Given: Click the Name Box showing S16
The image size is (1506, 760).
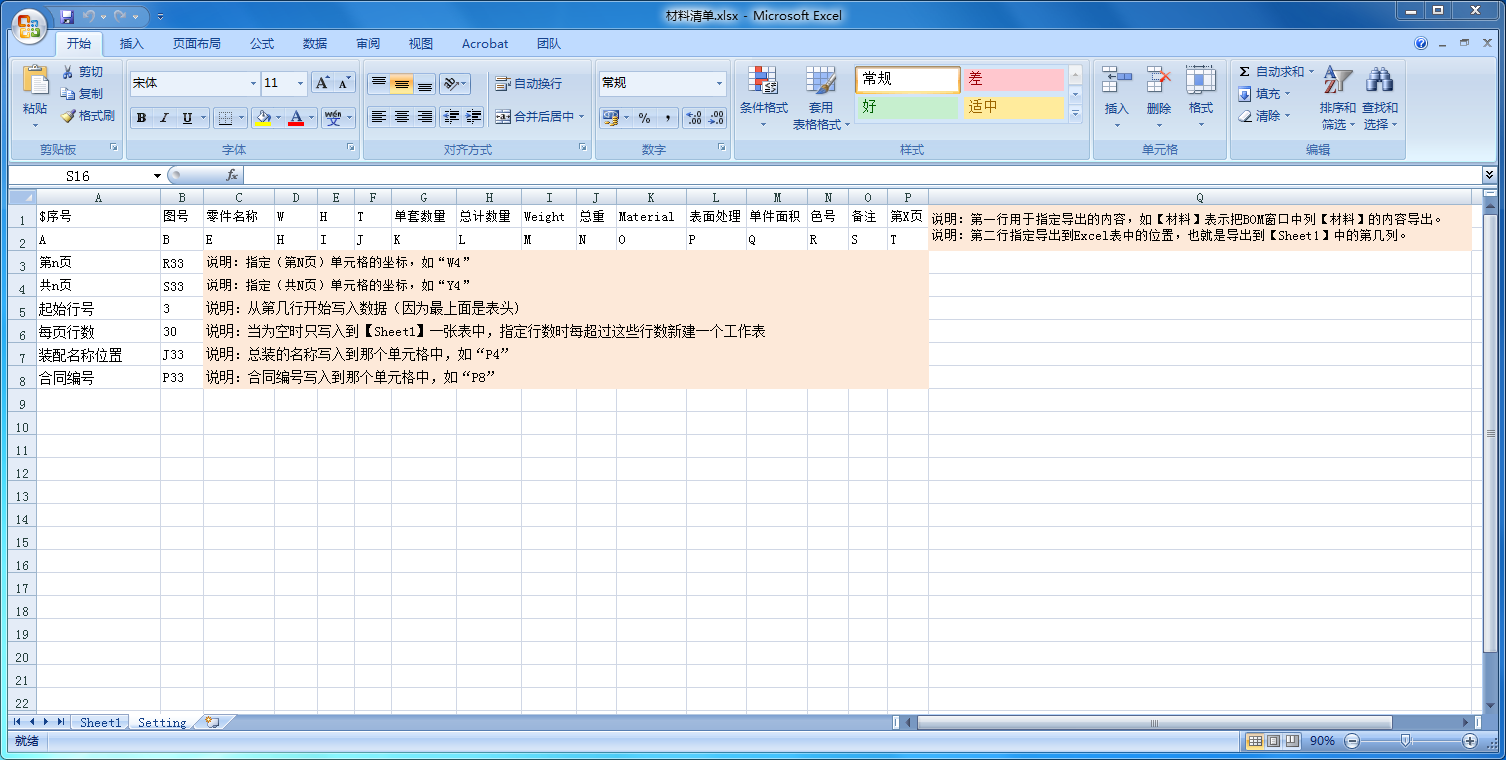Looking at the screenshot, I should click(80, 176).
